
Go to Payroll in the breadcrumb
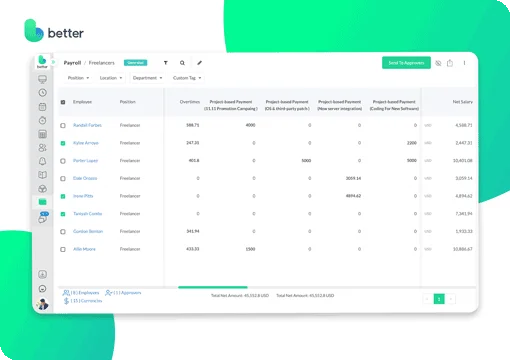tap(72, 63)
